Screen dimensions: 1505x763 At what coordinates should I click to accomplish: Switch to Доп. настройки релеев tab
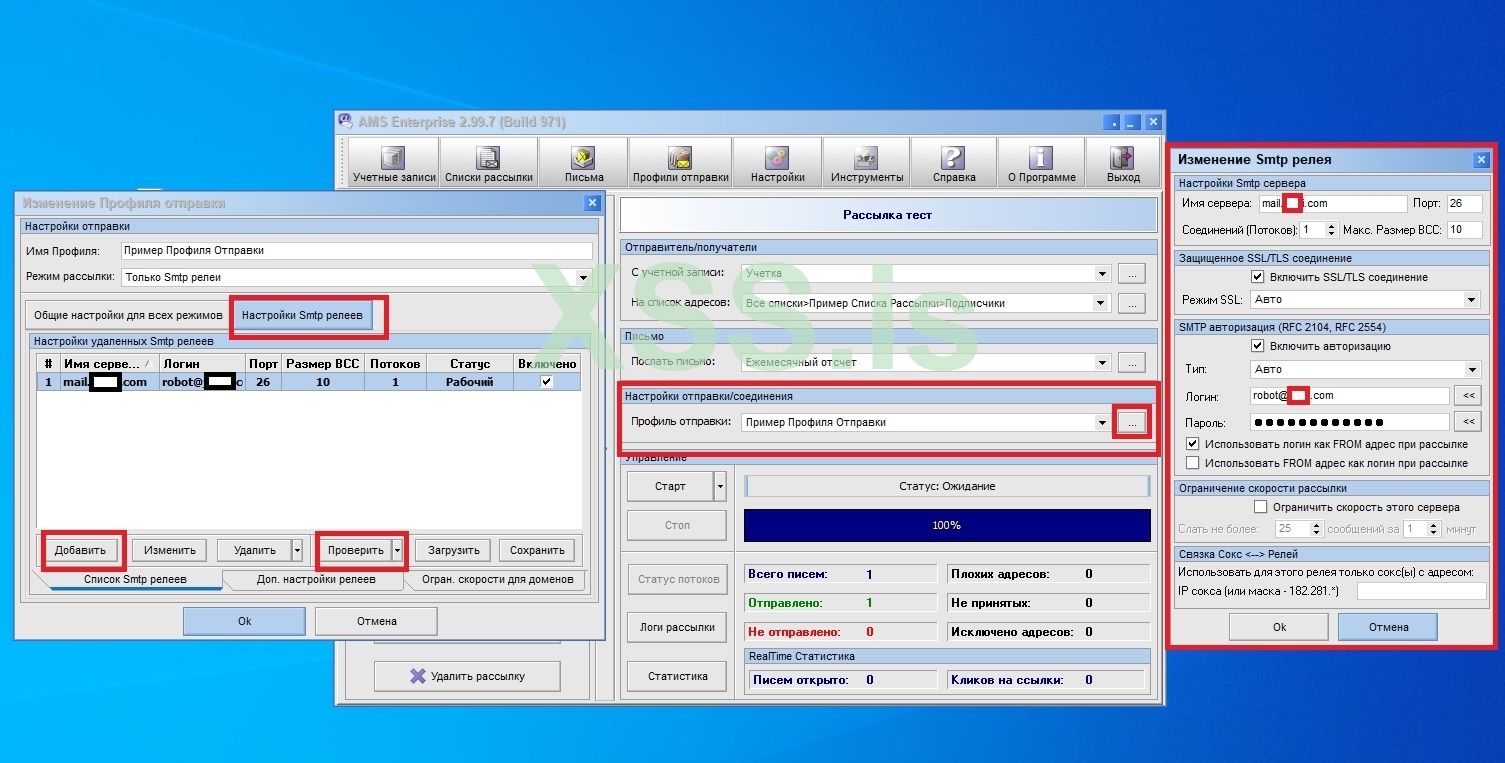pos(316,579)
